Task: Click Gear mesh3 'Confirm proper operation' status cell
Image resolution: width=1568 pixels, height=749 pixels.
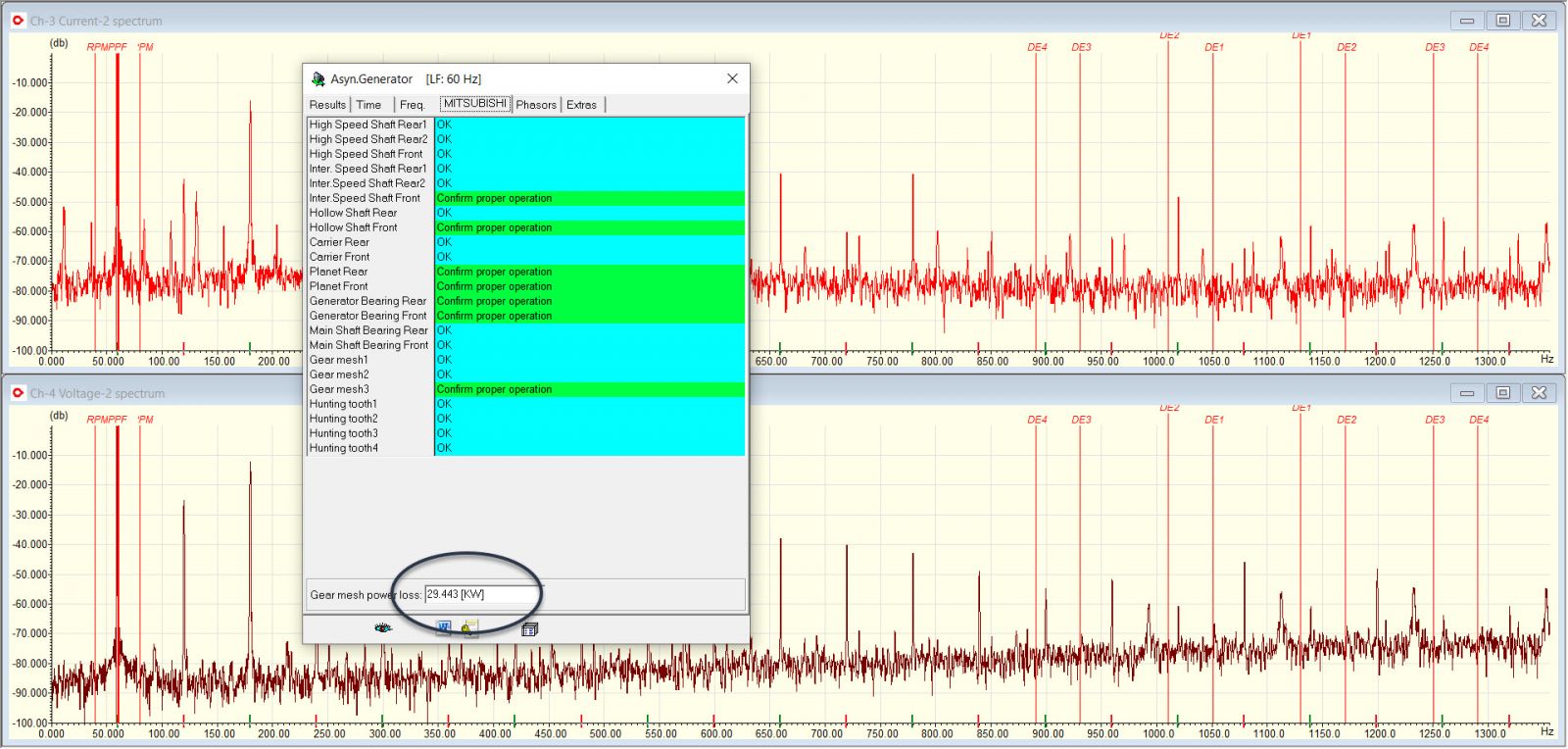Action: tap(590, 389)
